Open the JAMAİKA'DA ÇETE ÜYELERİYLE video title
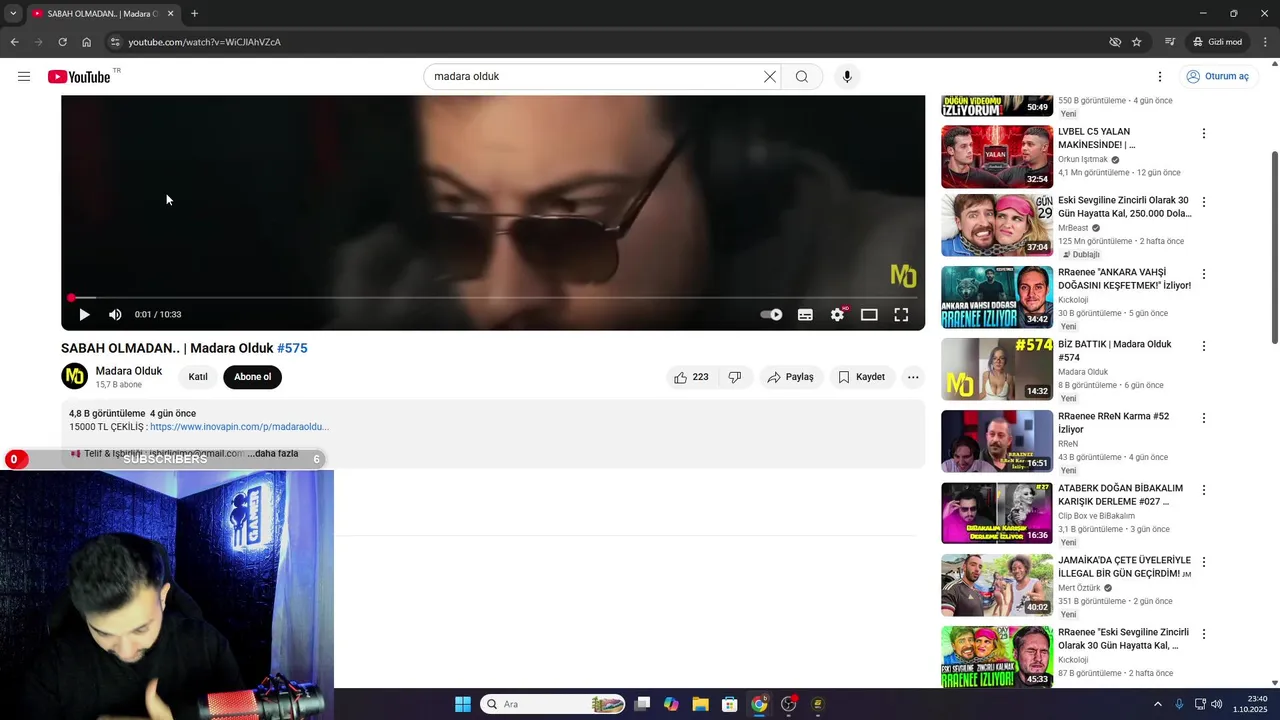This screenshot has width=1280, height=720. point(1125,567)
